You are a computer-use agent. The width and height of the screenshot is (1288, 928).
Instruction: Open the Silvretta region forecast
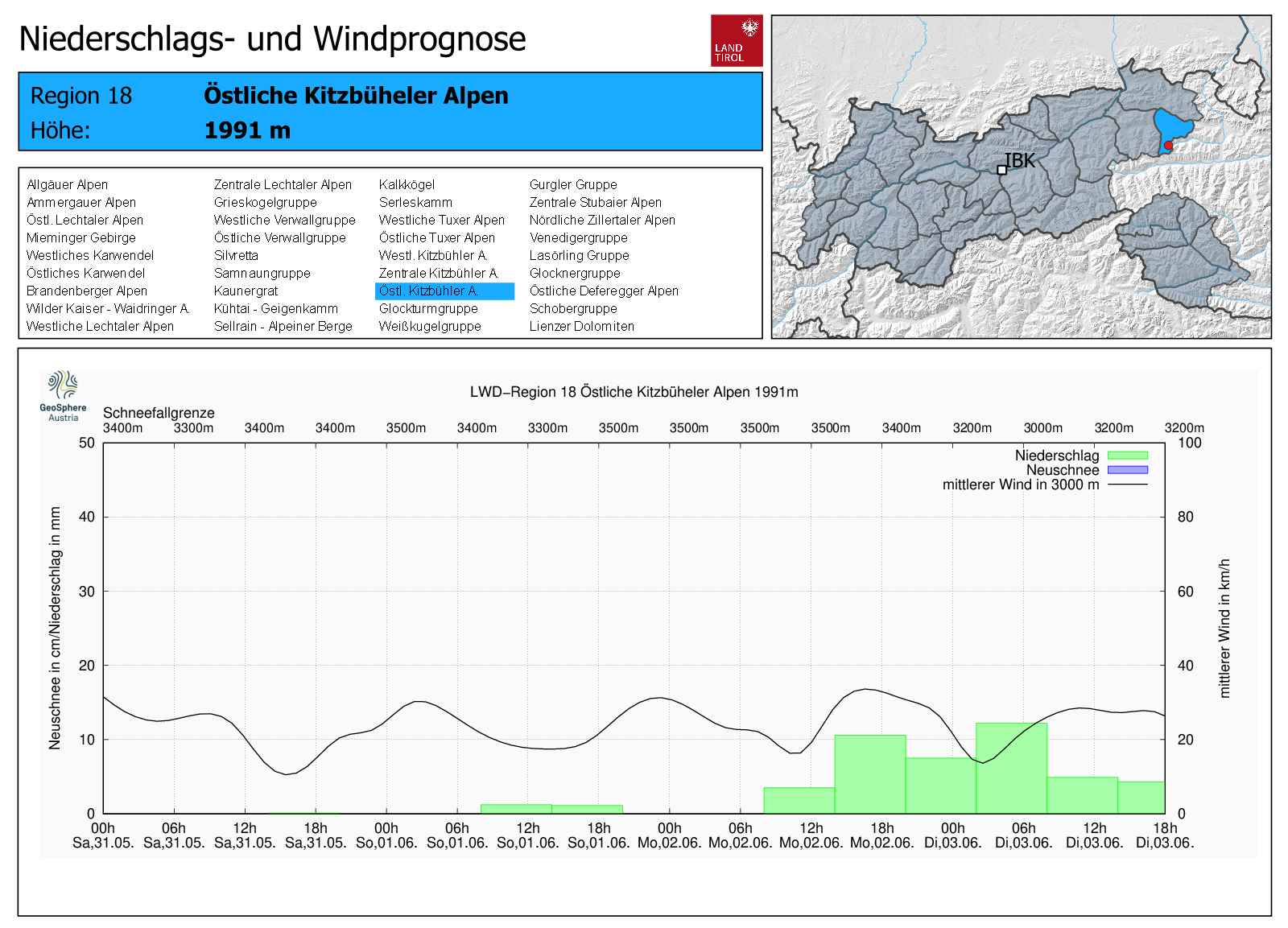(236, 256)
